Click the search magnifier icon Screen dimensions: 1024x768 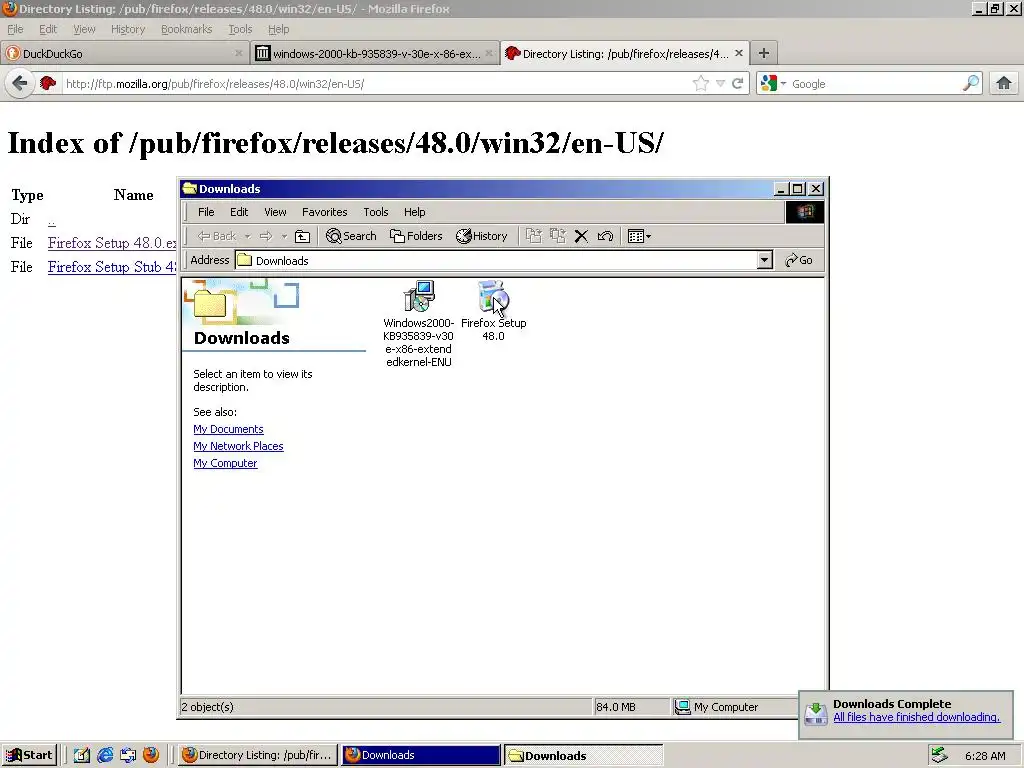(x=971, y=84)
